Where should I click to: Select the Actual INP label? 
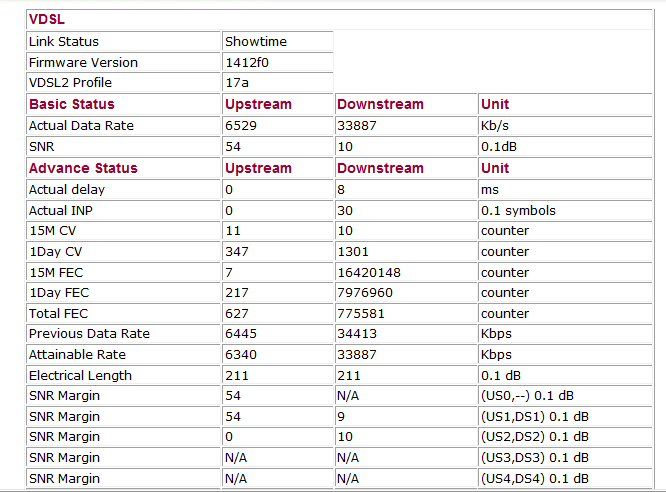[61, 210]
